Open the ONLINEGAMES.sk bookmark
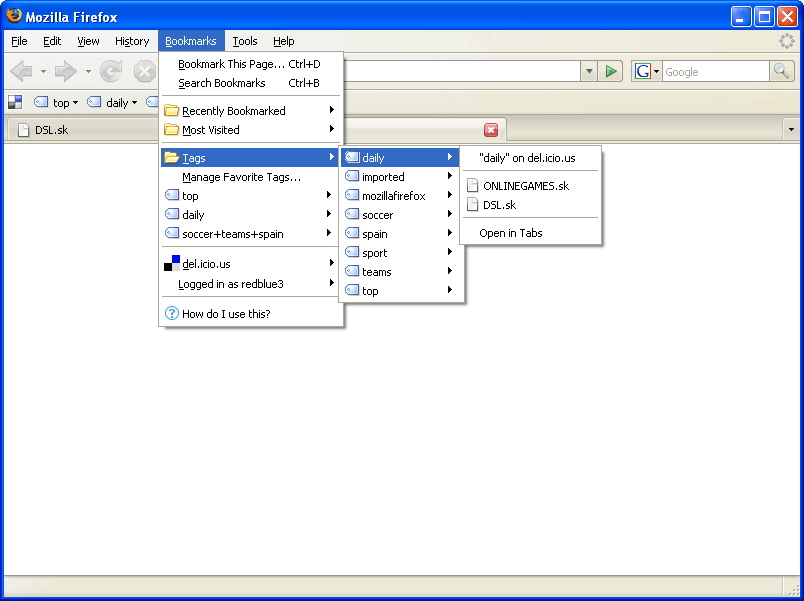804x601 pixels. [530, 186]
